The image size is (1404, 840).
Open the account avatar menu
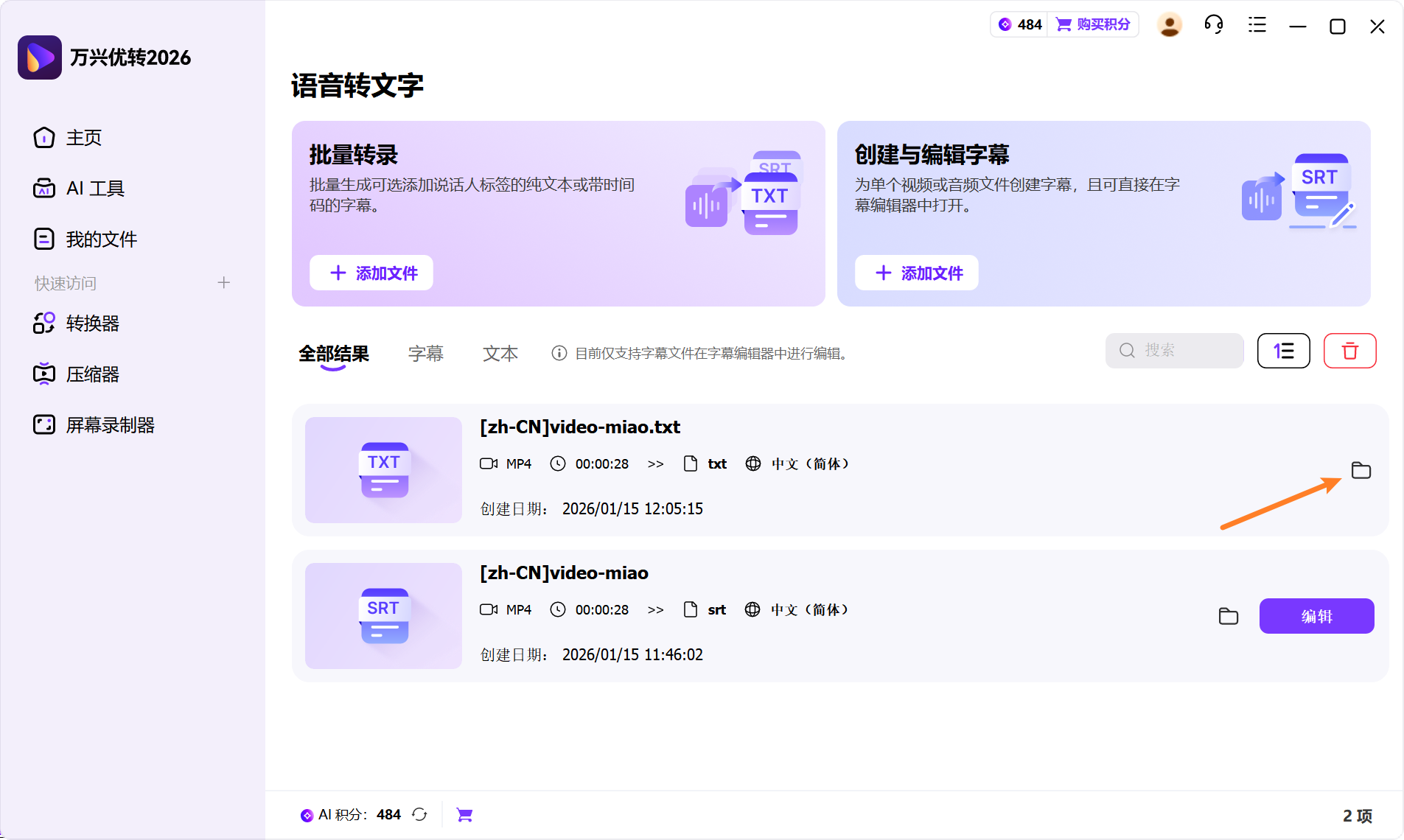(1169, 24)
